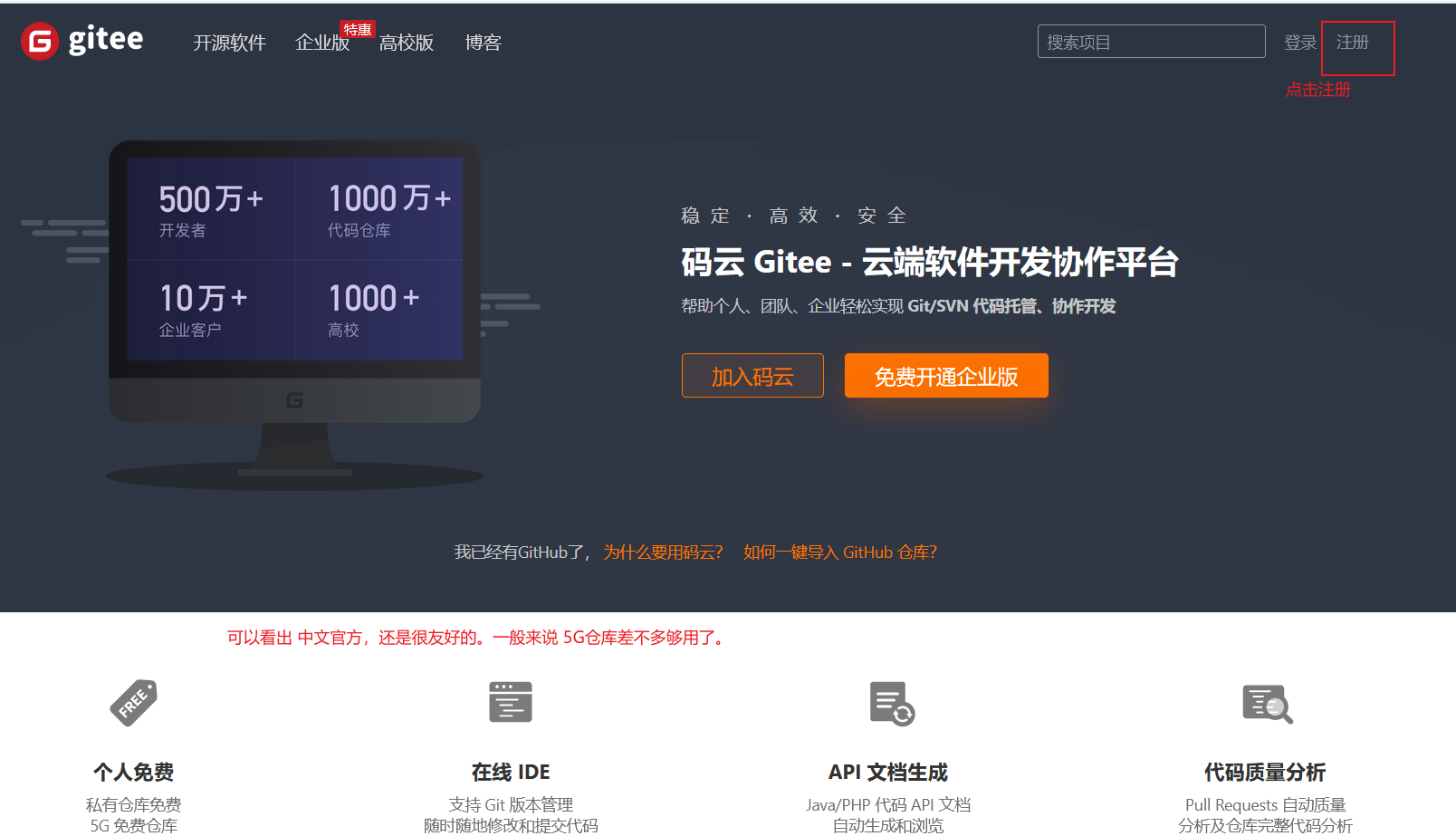Go to the 高校版 page
This screenshot has width=1456, height=836.
coord(407,43)
